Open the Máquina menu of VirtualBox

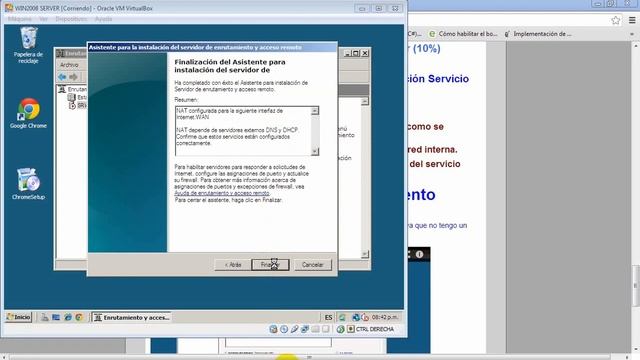(x=19, y=19)
